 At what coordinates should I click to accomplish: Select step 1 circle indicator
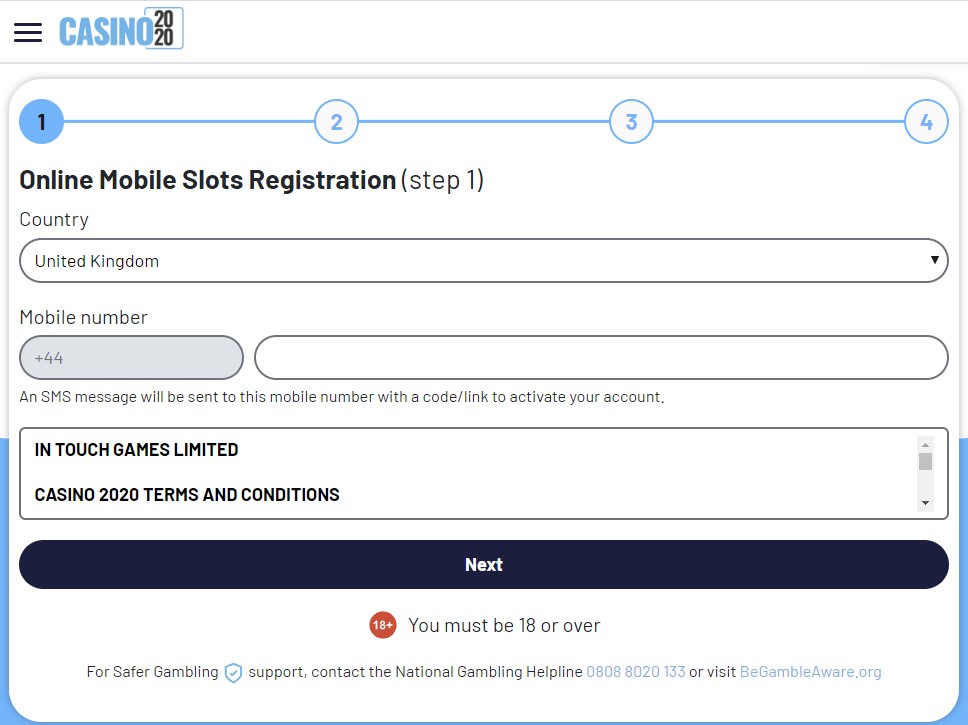click(x=41, y=122)
